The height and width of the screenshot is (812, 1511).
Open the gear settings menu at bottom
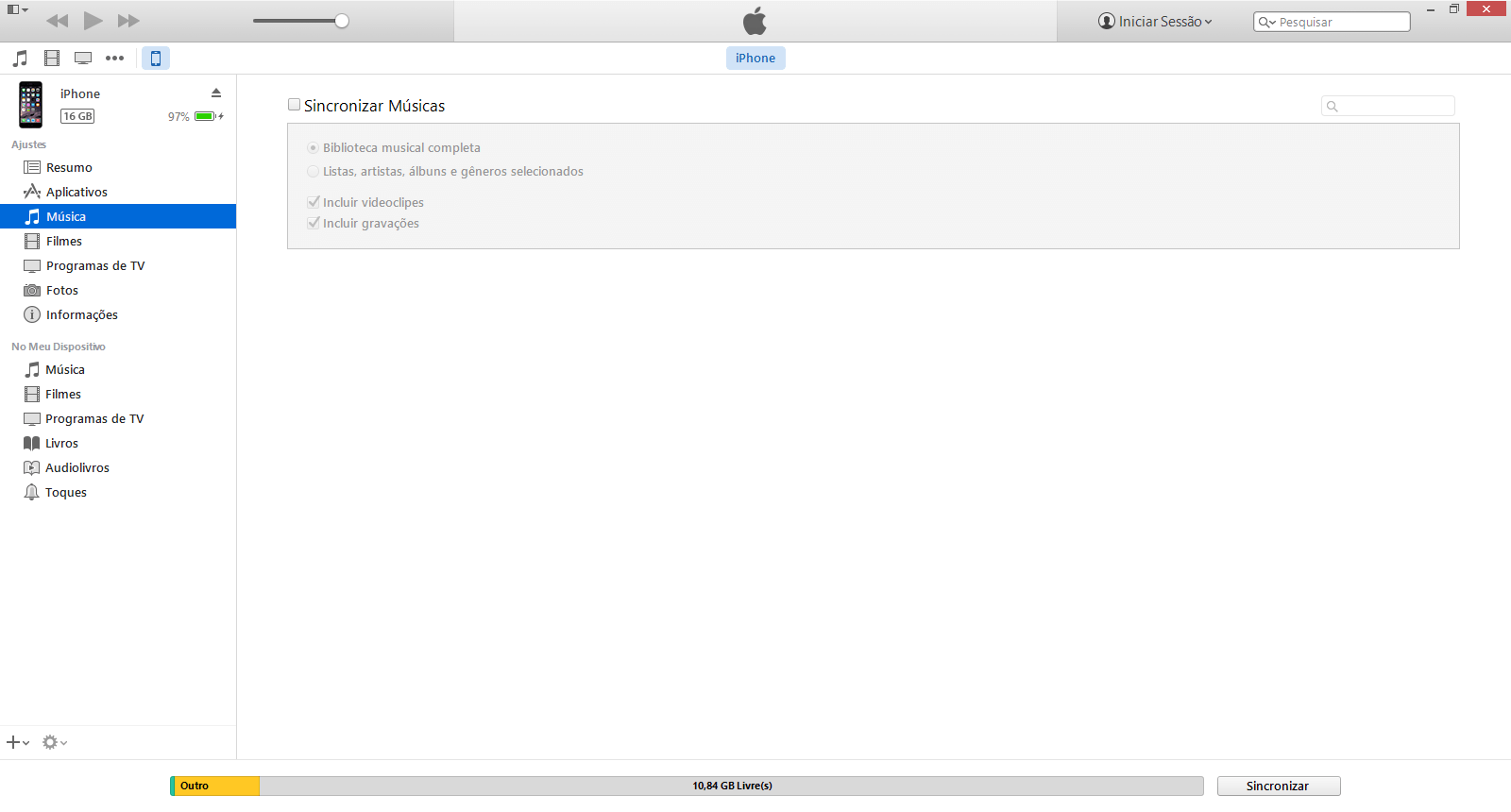point(55,742)
